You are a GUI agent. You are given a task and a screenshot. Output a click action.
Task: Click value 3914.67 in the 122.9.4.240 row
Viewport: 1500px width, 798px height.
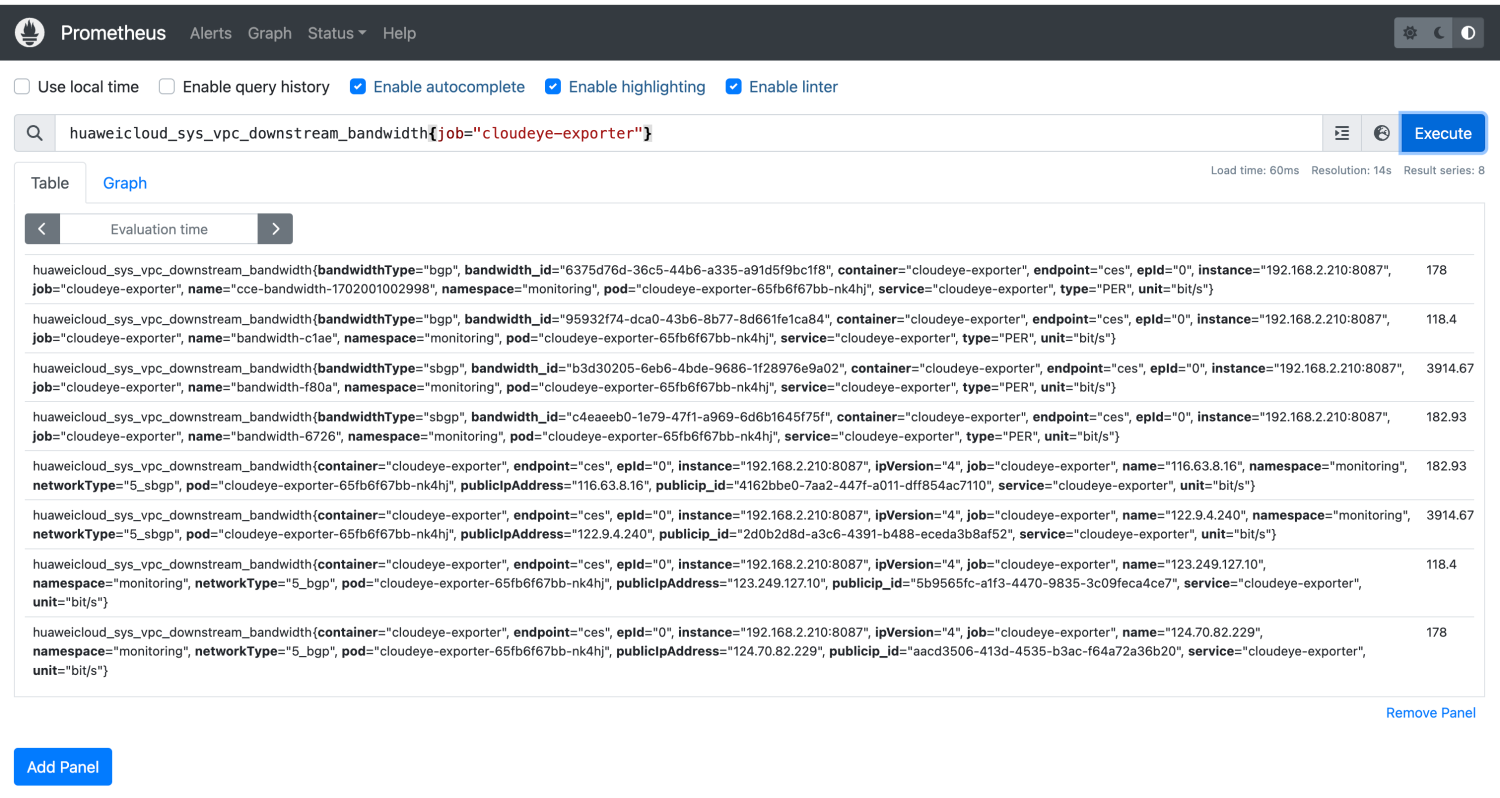pos(1450,515)
